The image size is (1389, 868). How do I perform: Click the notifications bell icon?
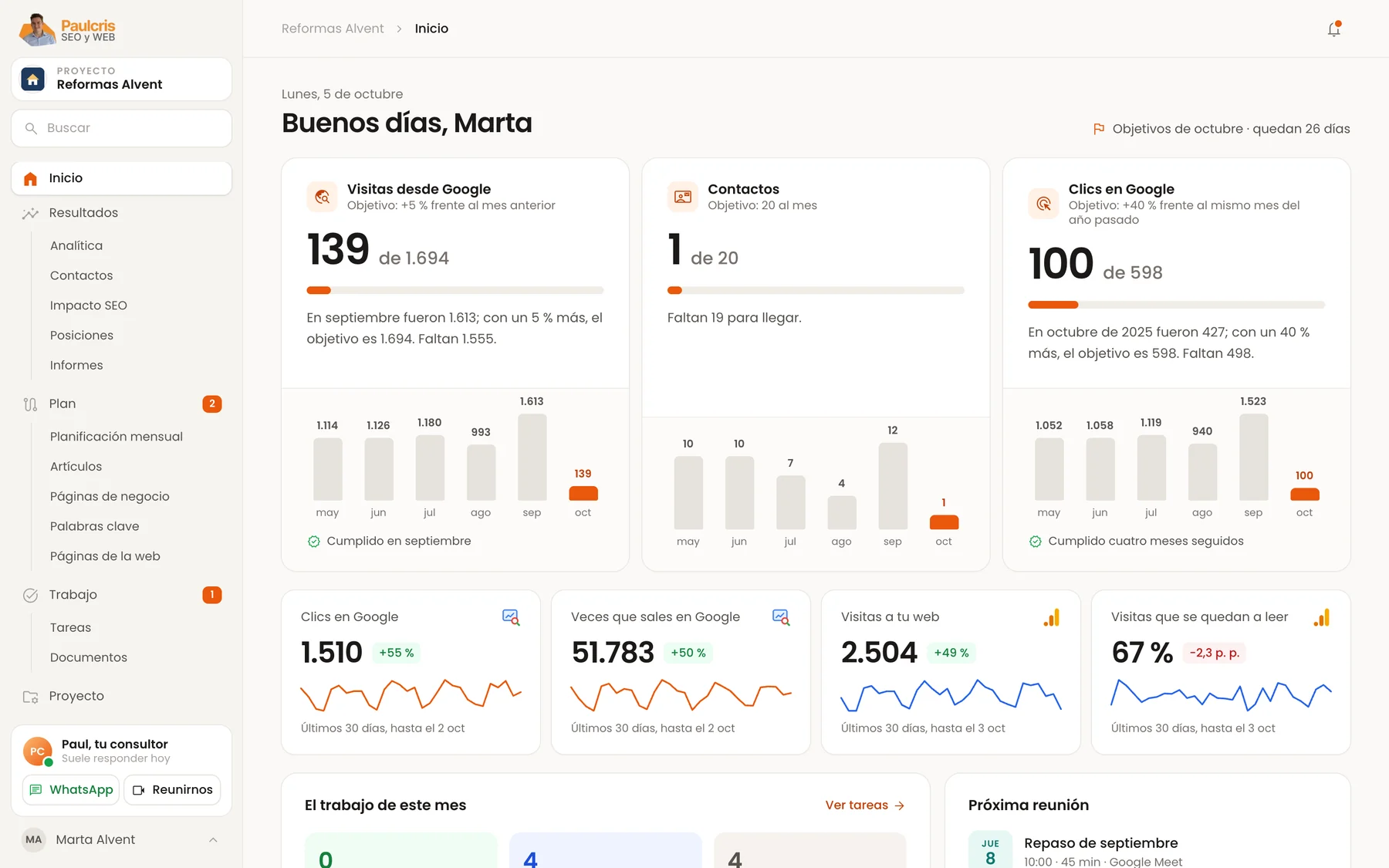point(1333,29)
